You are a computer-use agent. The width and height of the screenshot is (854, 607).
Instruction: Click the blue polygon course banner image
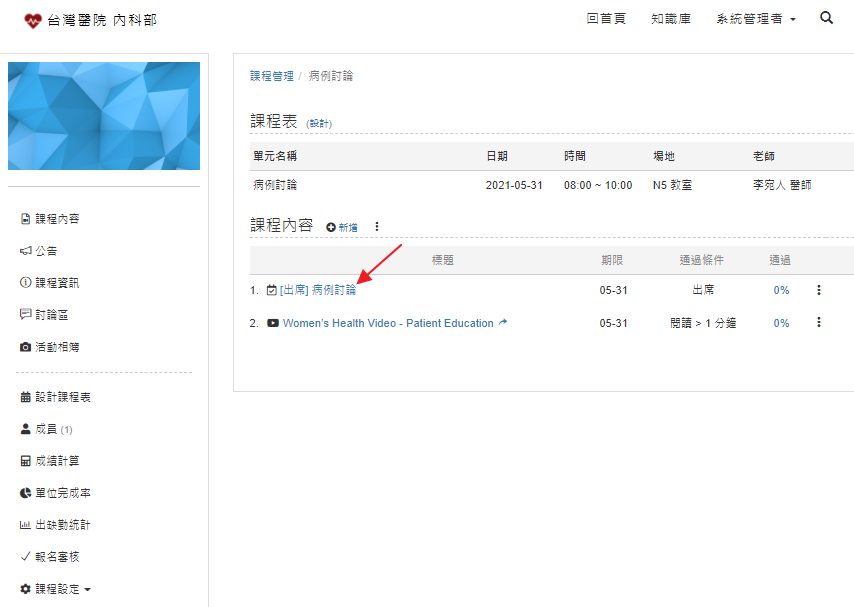coord(104,116)
